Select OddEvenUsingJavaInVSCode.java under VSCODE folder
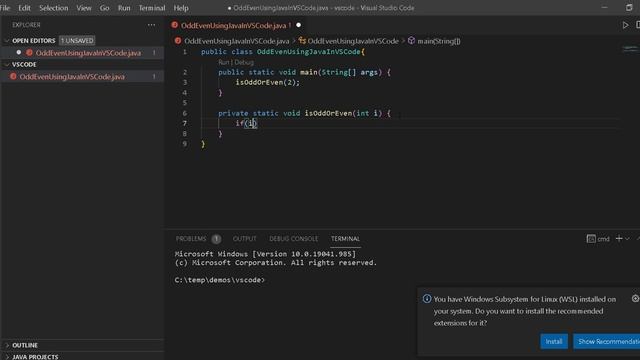Screen dimensions: 640x360 tap(72, 76)
